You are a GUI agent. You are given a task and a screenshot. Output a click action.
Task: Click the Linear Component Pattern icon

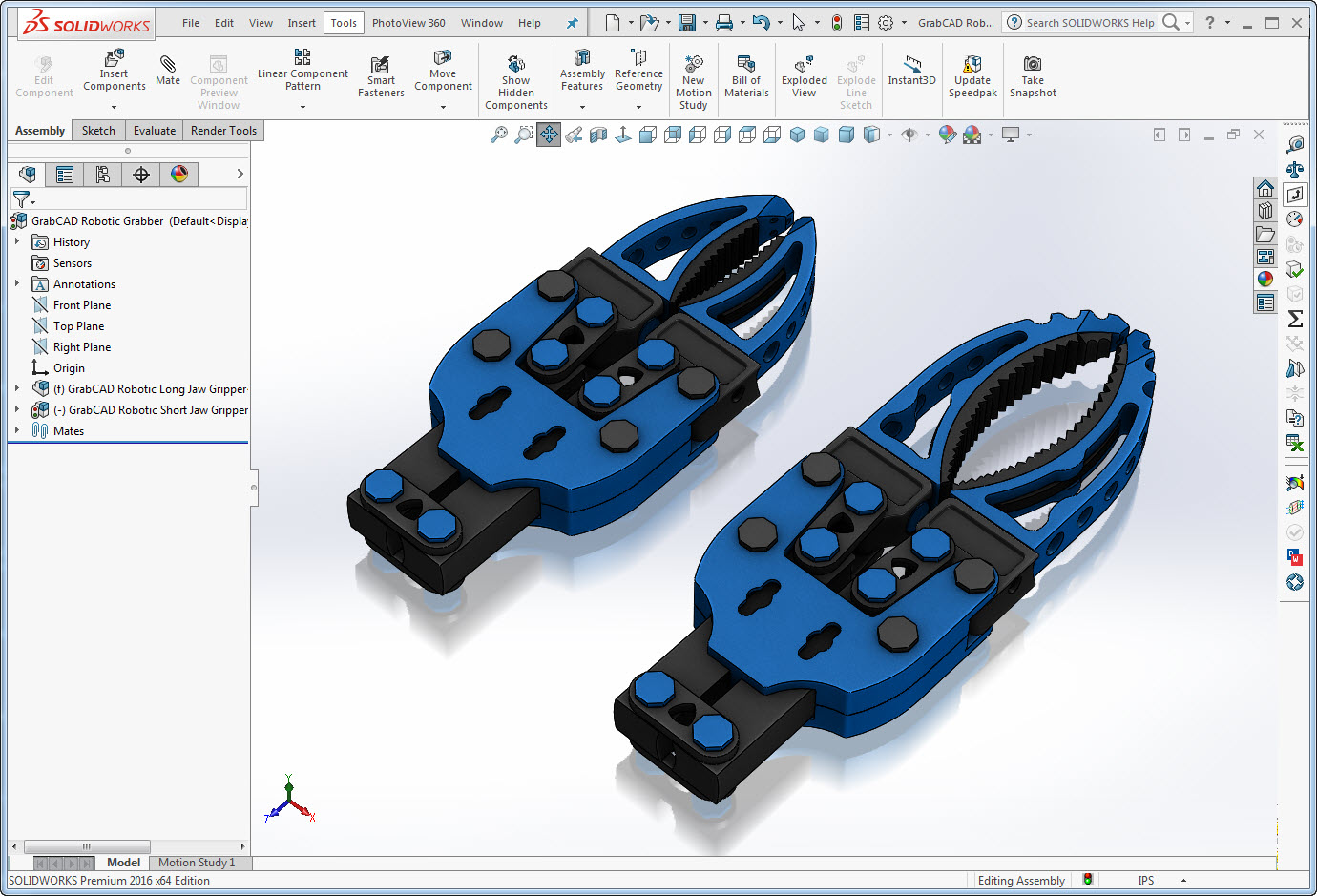coord(303,57)
